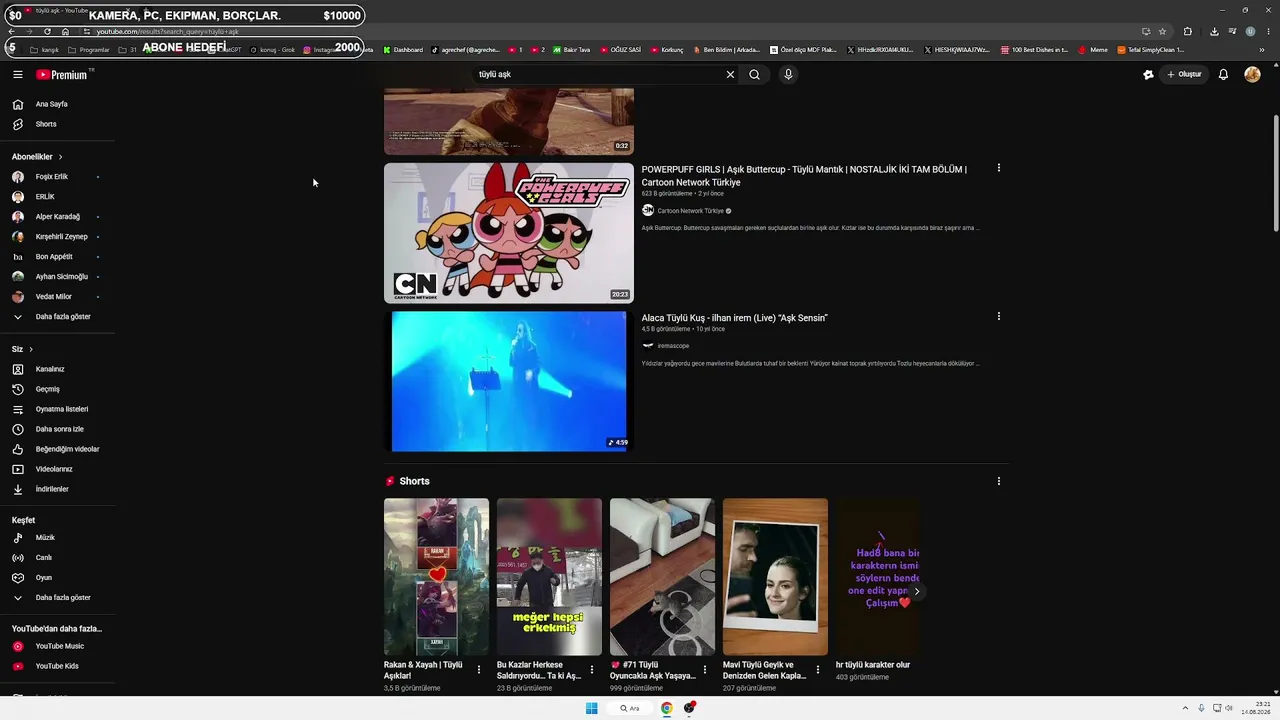This screenshot has width=1280, height=720.
Task: Bookmark this page with star icon
Action: 1162,32
